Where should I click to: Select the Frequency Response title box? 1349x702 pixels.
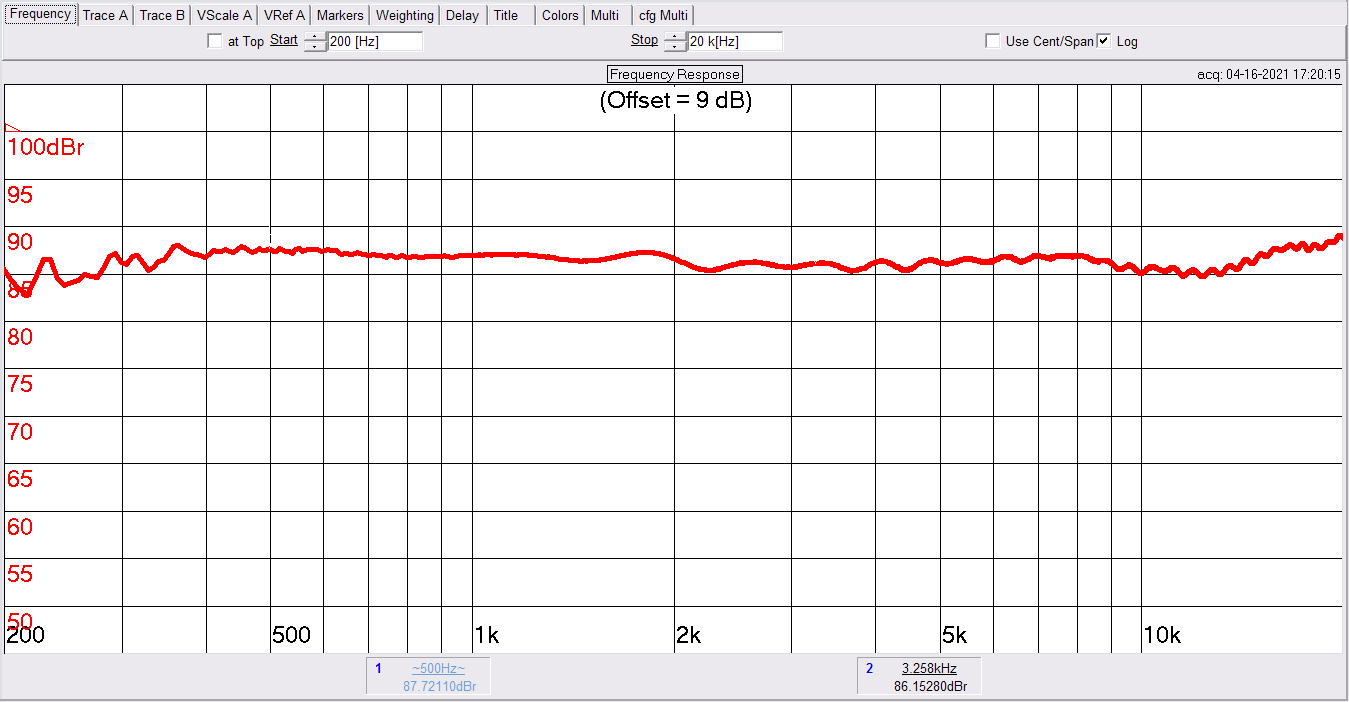click(x=675, y=74)
